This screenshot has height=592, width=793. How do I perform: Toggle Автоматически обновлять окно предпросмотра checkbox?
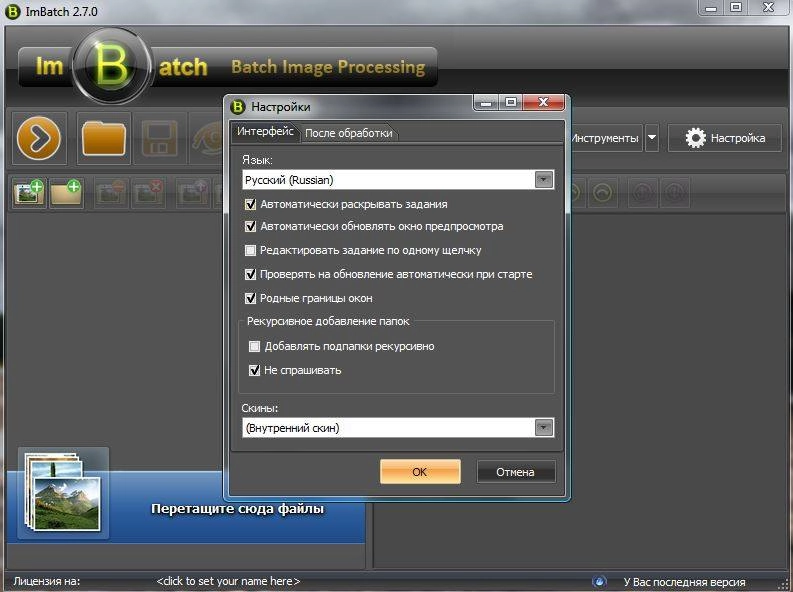click(x=250, y=226)
